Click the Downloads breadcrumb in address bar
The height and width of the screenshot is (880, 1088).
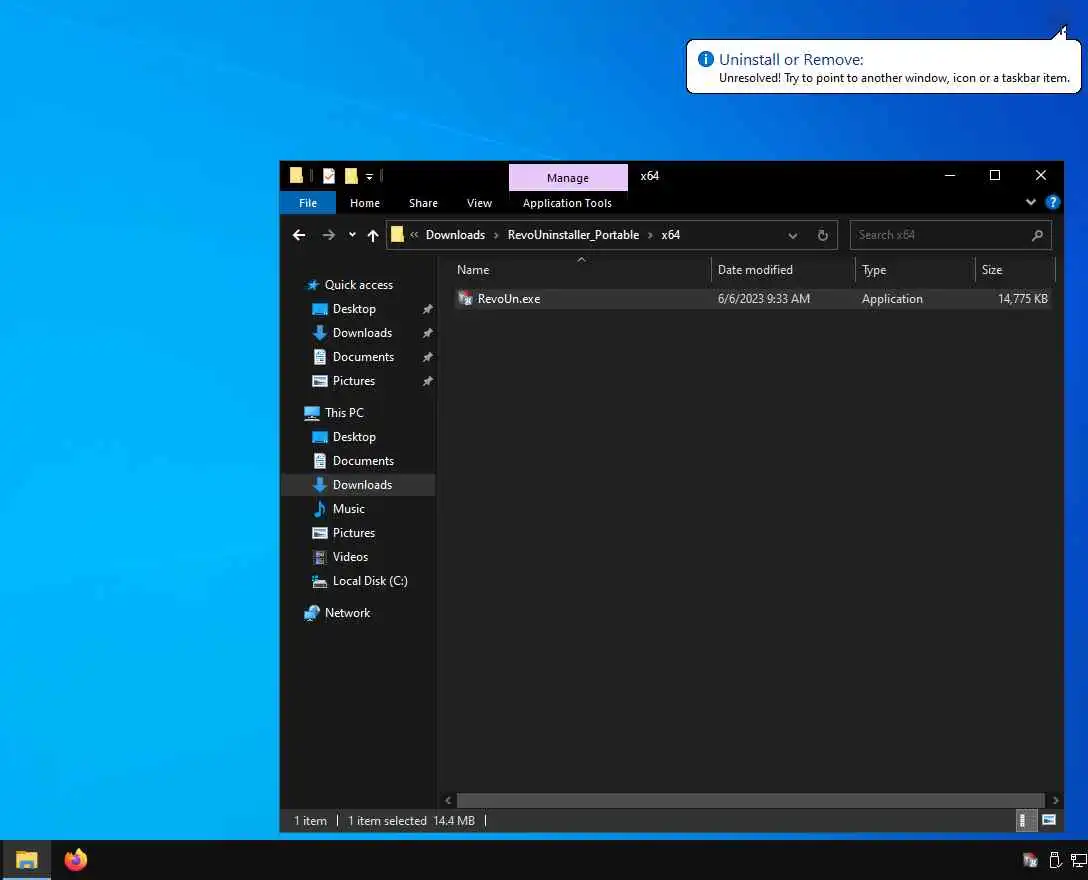[455, 235]
